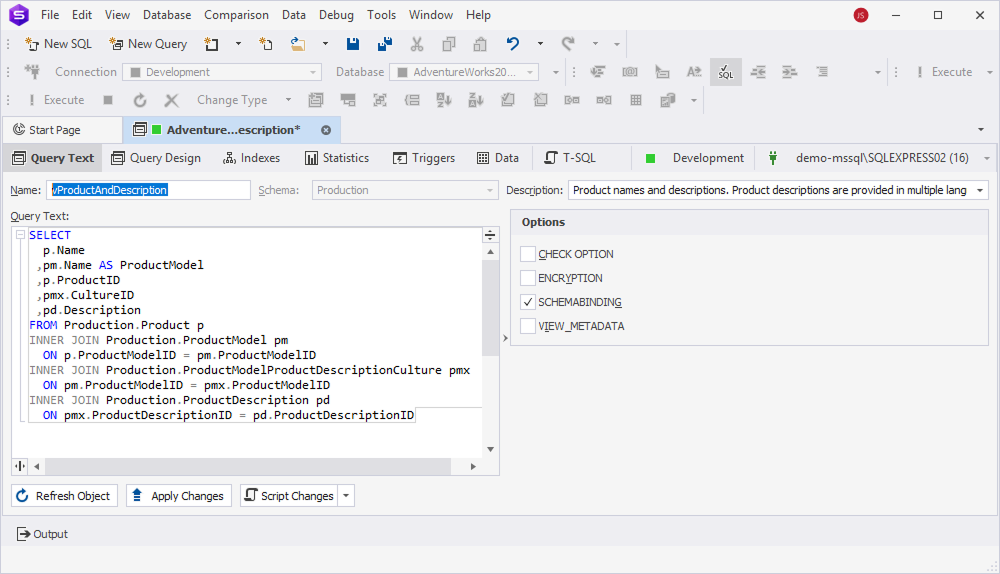This screenshot has width=1000, height=574.
Task: Click the query scrollbar down arrow
Action: coord(490,449)
